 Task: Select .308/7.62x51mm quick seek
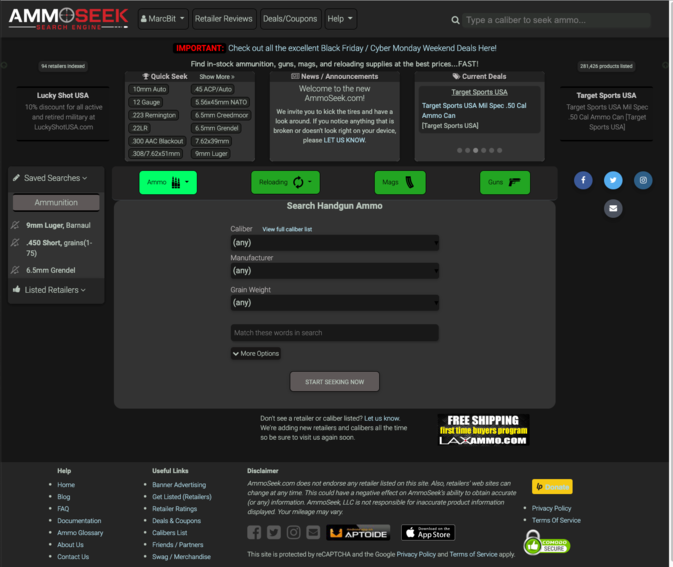pyautogui.click(x=156, y=154)
